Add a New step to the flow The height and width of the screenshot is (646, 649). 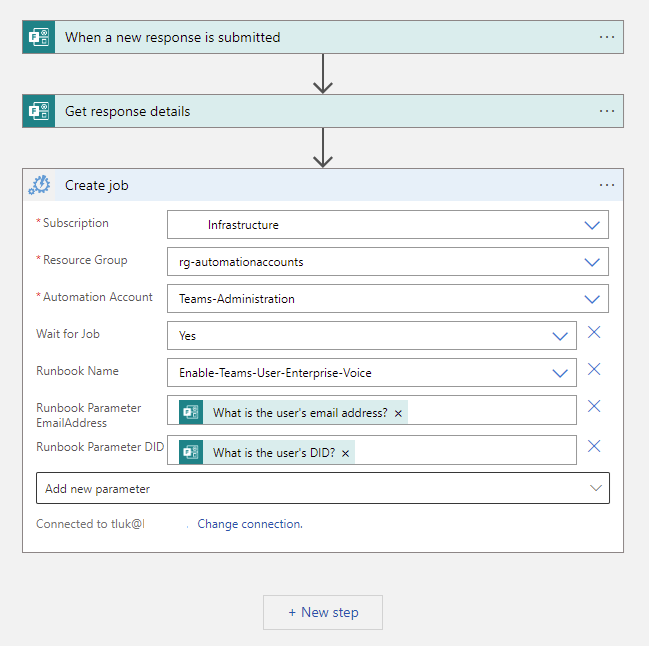pyautogui.click(x=322, y=612)
